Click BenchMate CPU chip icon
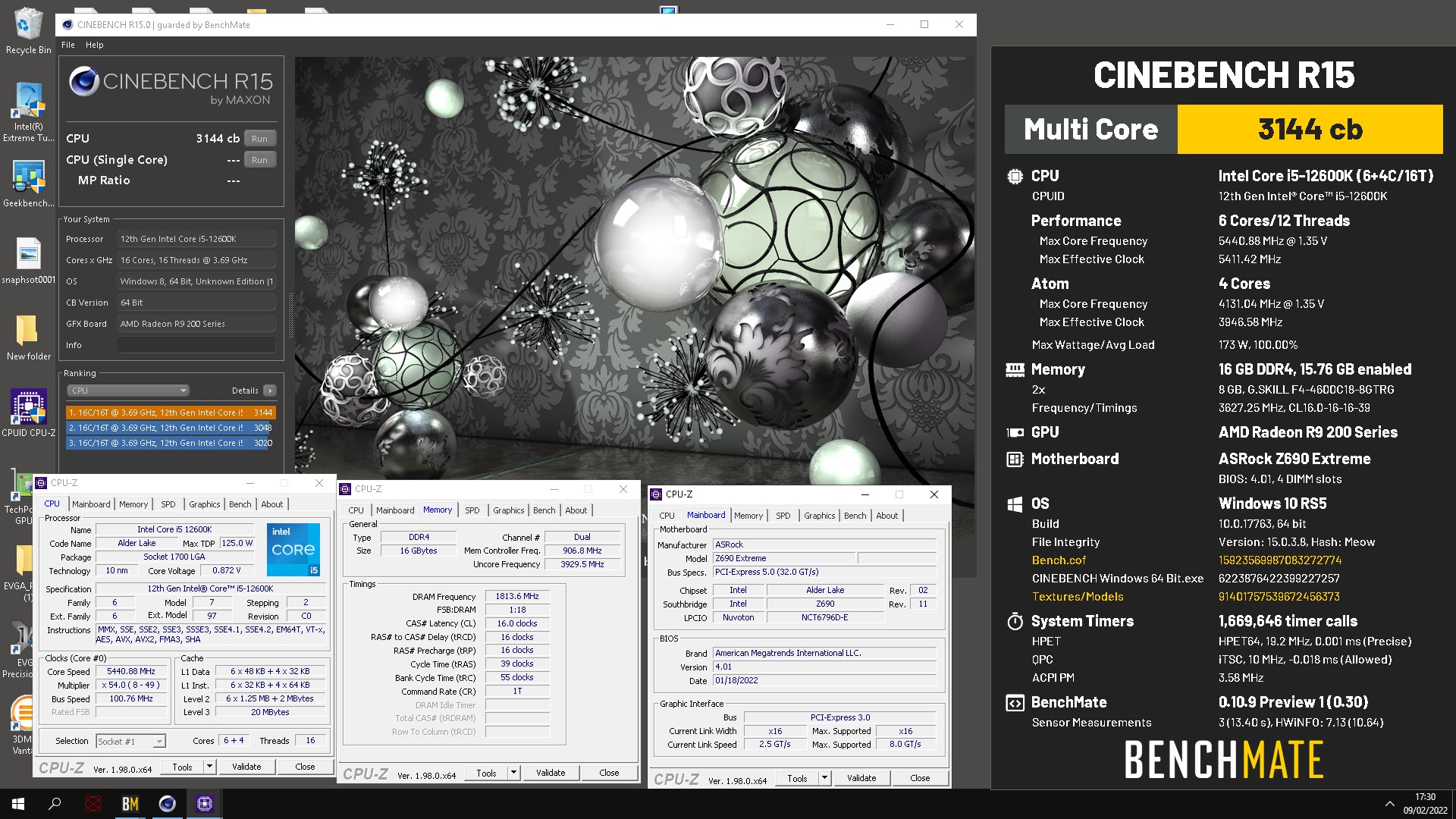The height and width of the screenshot is (819, 1456). [1015, 177]
